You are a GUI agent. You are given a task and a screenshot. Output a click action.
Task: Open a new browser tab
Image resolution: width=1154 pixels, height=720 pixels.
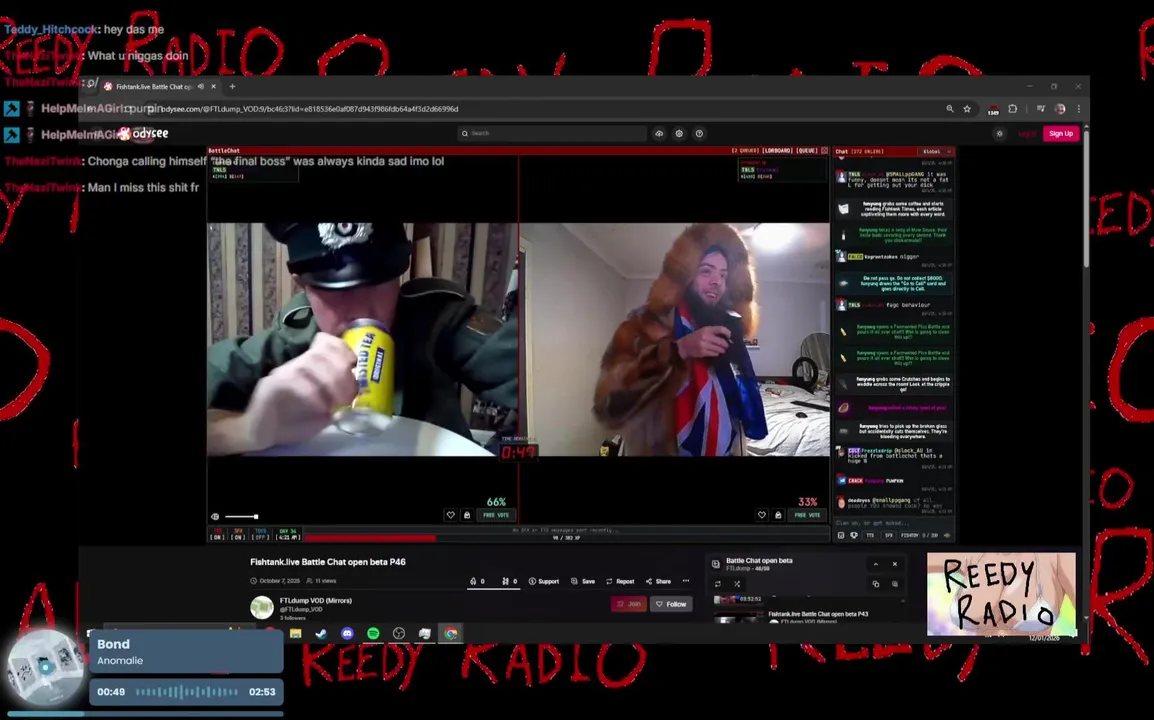[233, 86]
